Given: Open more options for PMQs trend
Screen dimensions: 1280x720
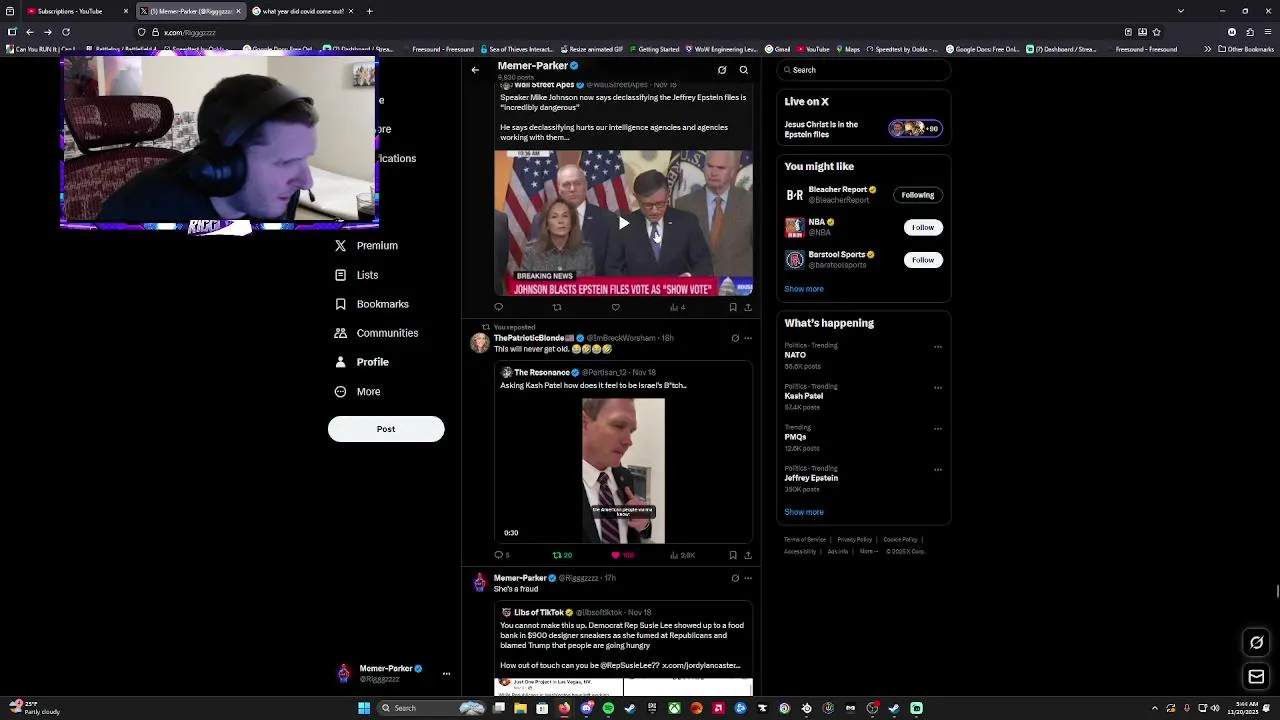Looking at the screenshot, I should coord(938,429).
